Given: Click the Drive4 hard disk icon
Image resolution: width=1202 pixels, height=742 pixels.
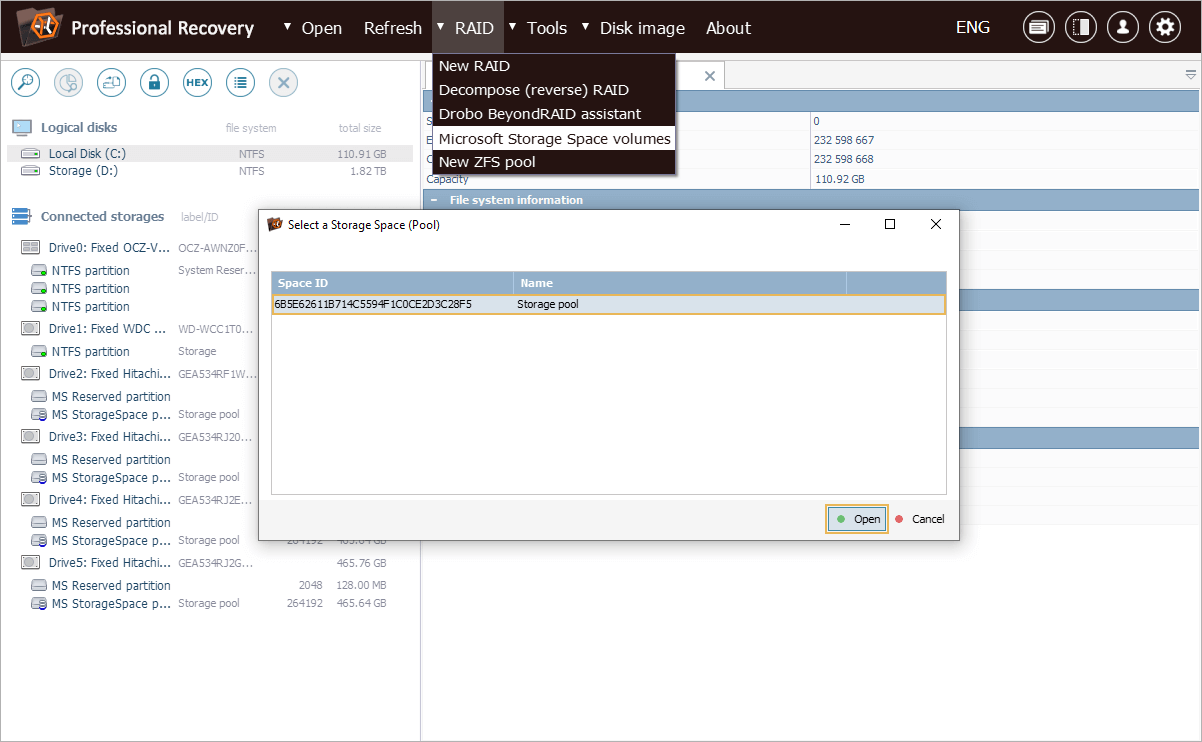Looking at the screenshot, I should point(31,499).
